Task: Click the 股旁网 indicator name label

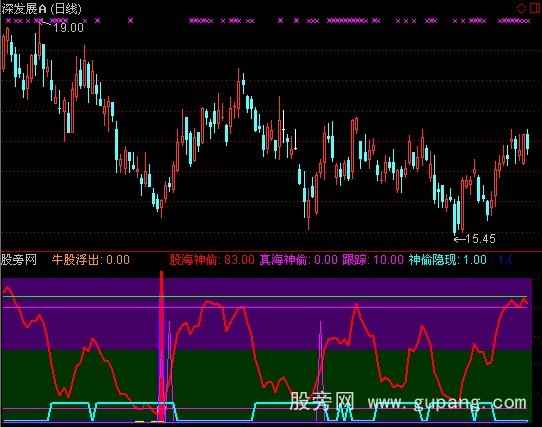Action: click(19, 259)
